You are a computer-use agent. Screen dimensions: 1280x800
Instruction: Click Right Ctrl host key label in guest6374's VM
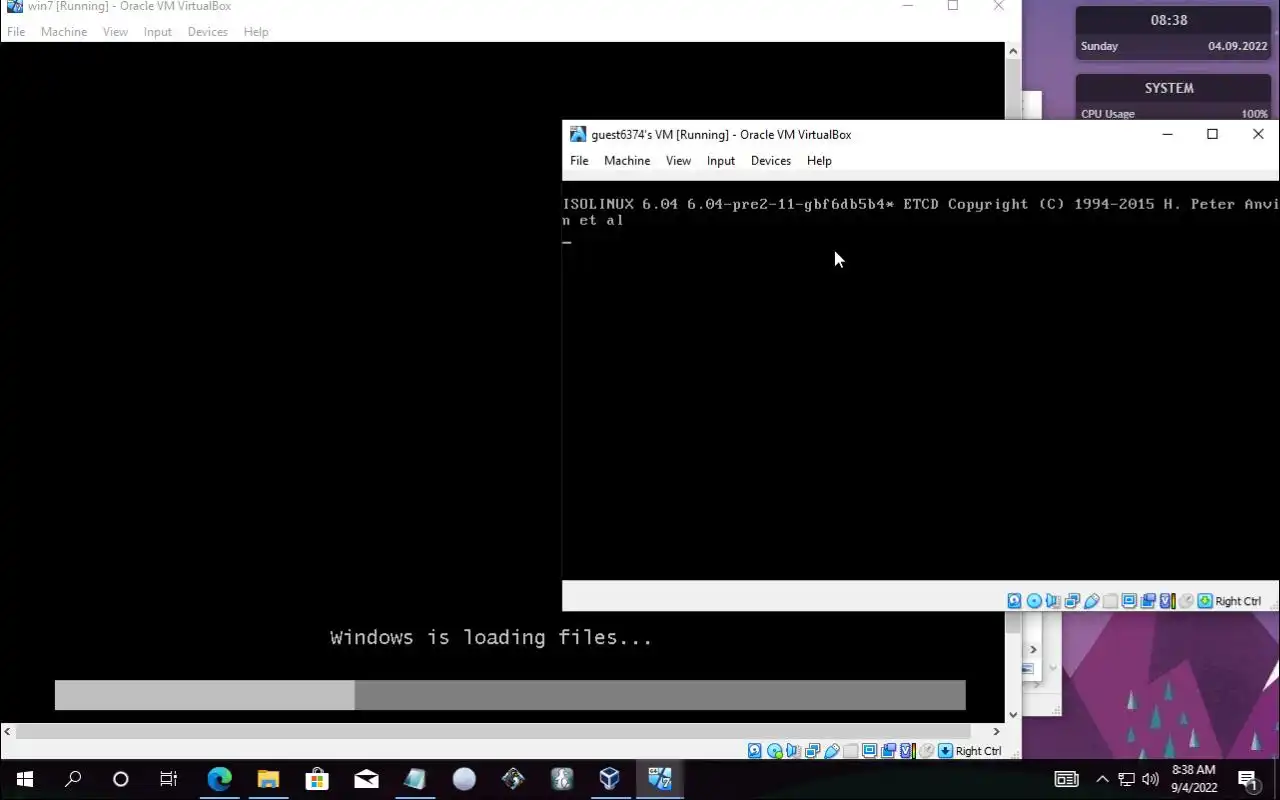click(x=1238, y=601)
